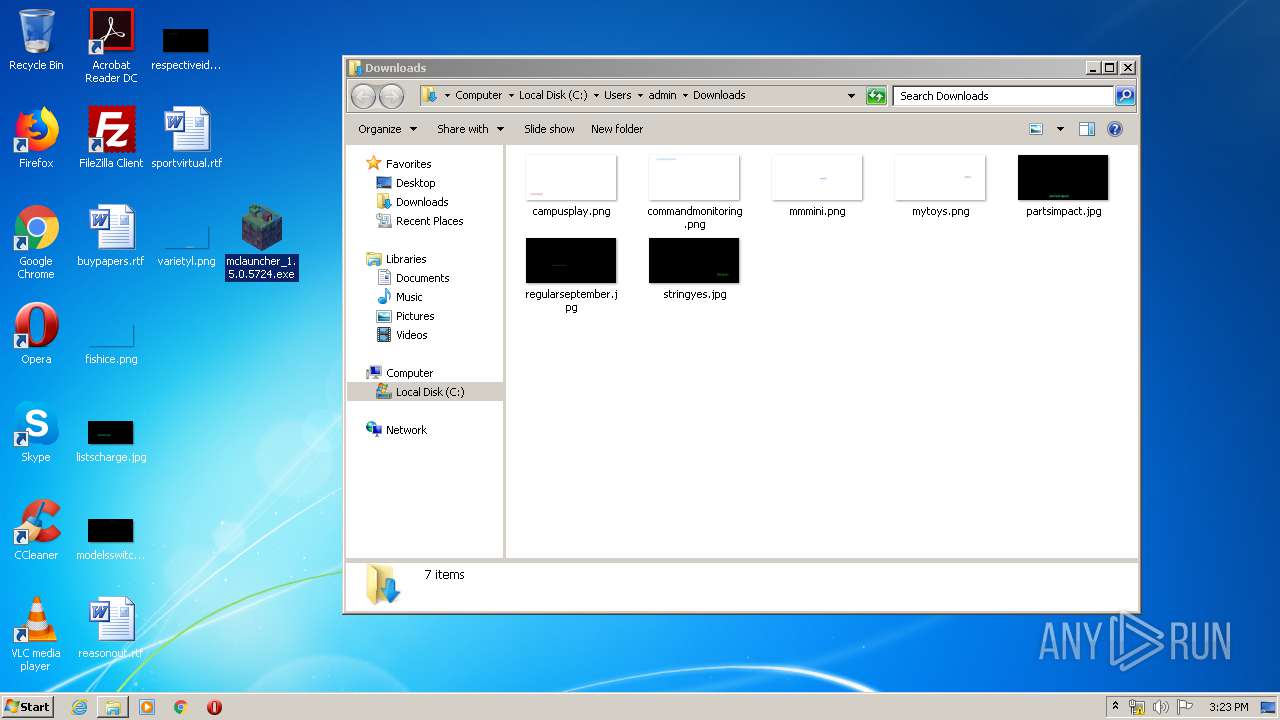Show the preview pane
The height and width of the screenshot is (720, 1280).
[1087, 129]
